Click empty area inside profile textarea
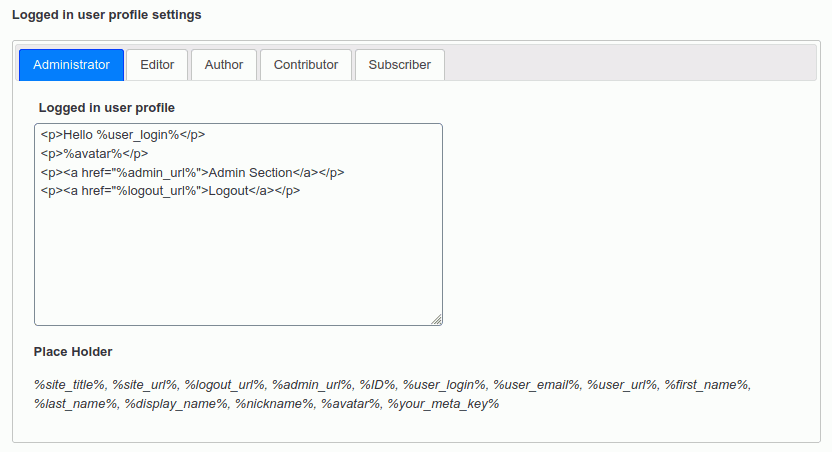Viewport: 832px width, 452px height. pos(238,262)
